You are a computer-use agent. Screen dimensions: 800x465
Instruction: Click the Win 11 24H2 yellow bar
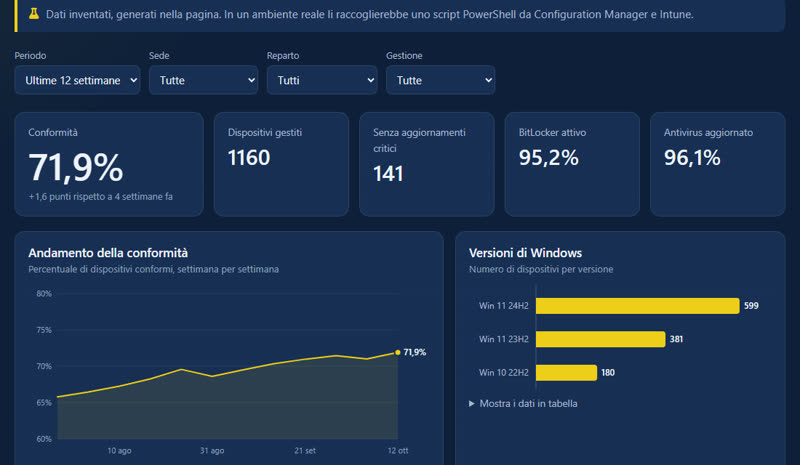point(637,306)
